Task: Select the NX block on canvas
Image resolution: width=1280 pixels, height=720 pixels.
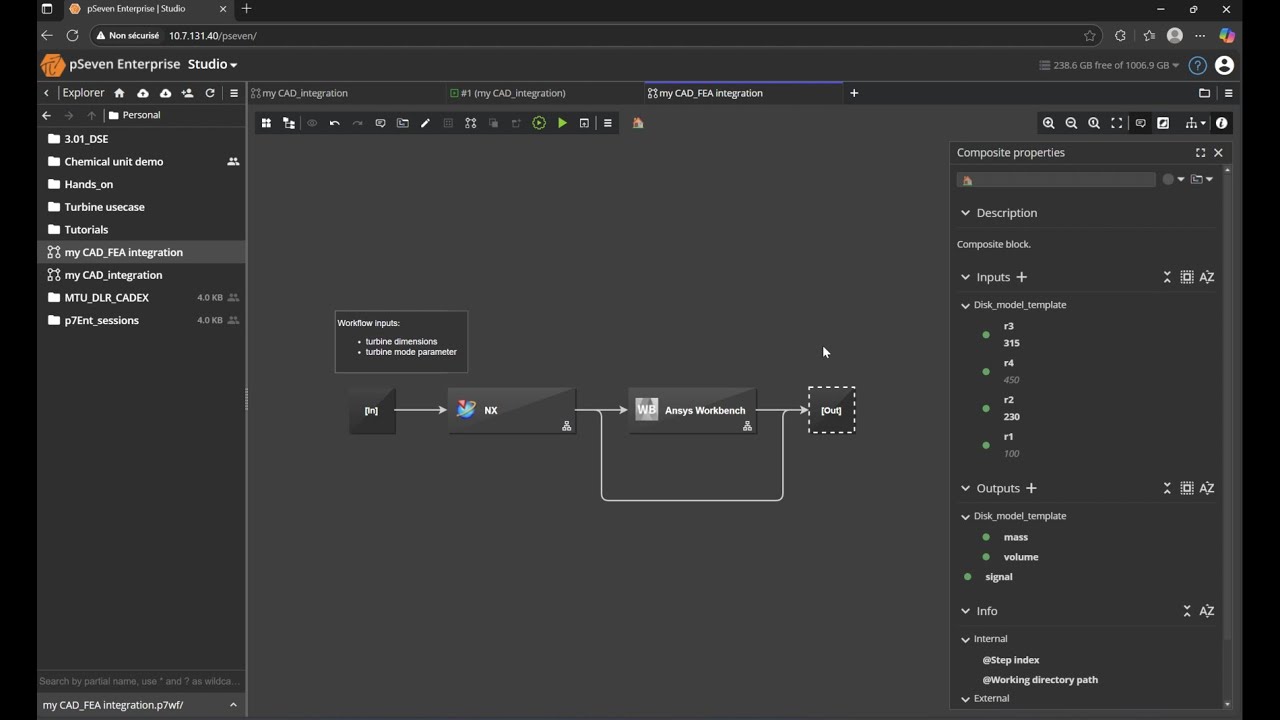Action: (512, 410)
